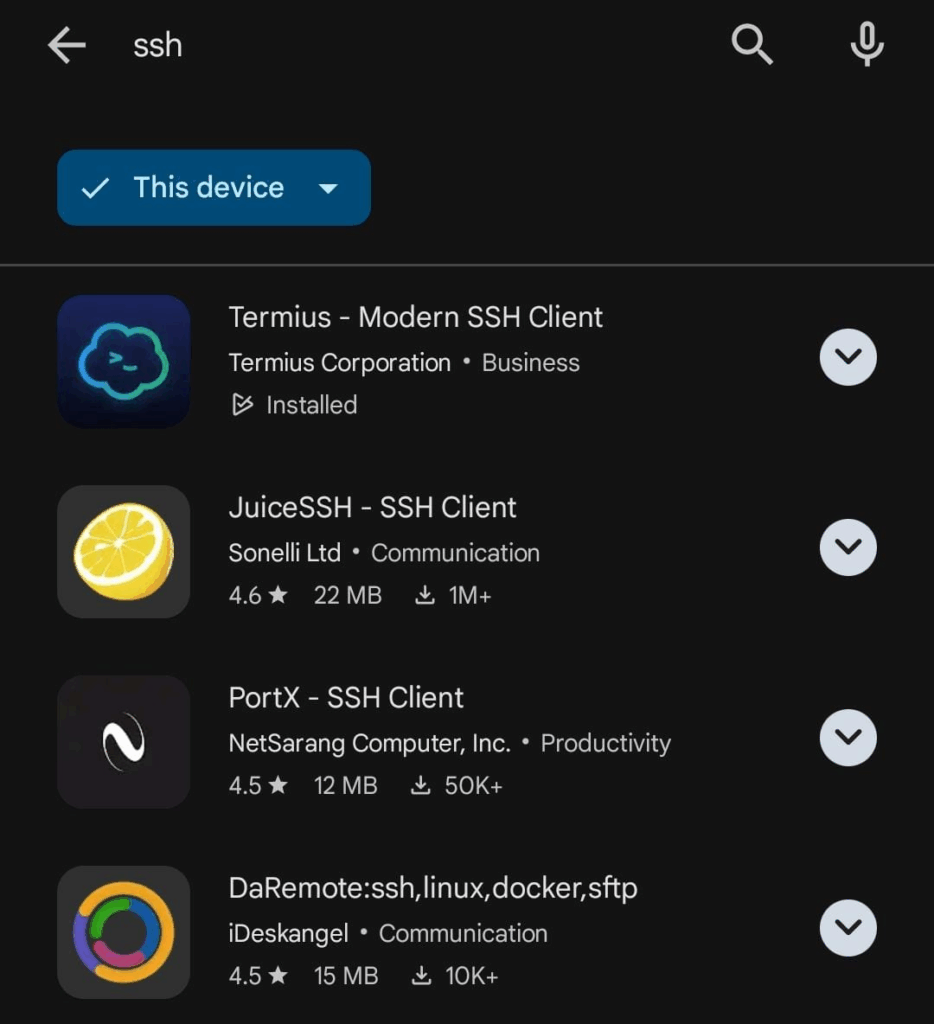Activate voice search microphone icon
934x1024 pixels.
click(x=867, y=44)
